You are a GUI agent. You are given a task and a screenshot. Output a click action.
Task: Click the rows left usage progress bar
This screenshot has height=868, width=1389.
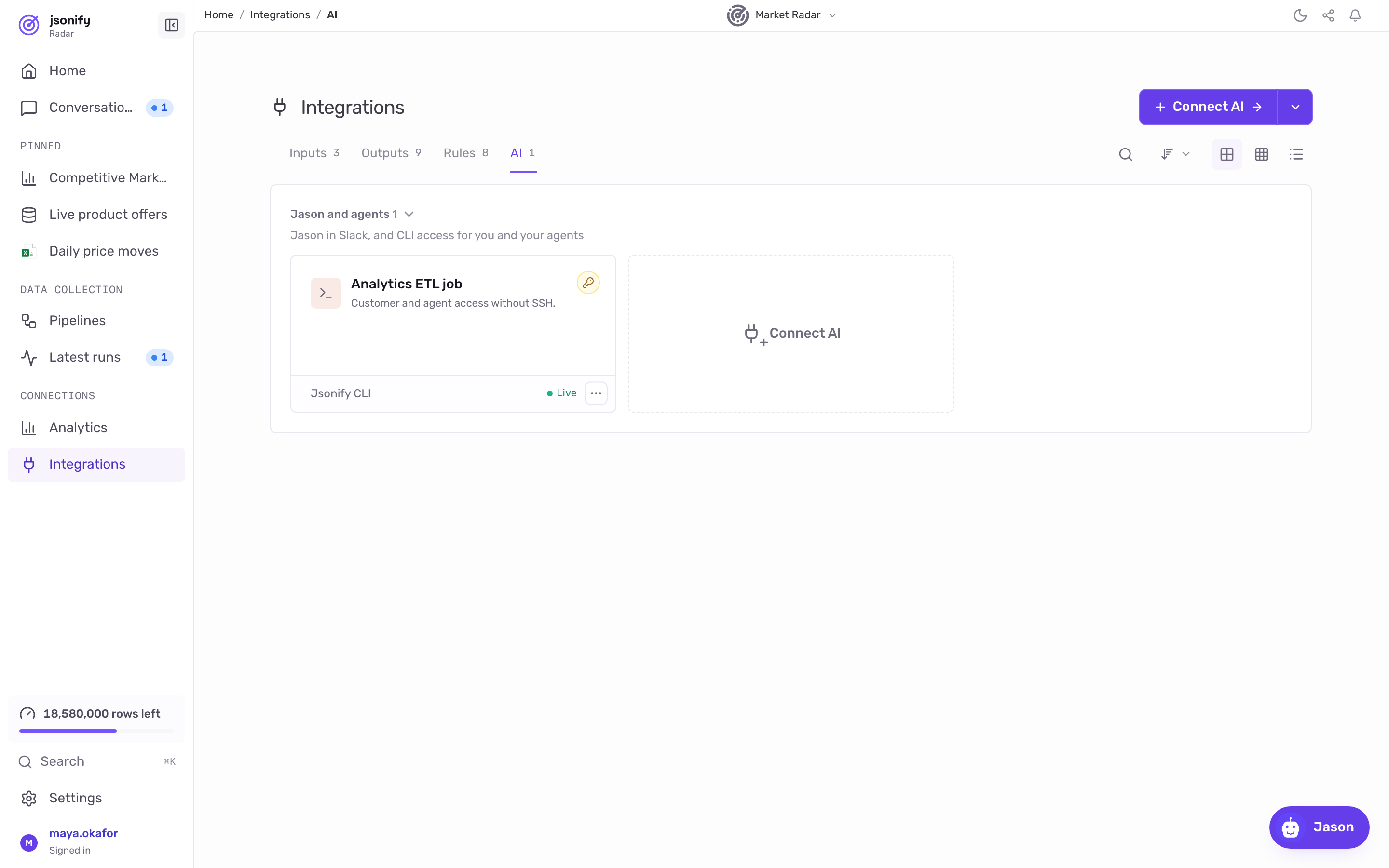point(96,731)
